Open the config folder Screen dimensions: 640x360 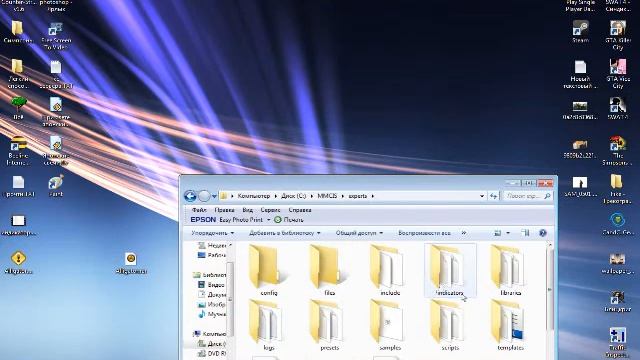[x=268, y=270]
